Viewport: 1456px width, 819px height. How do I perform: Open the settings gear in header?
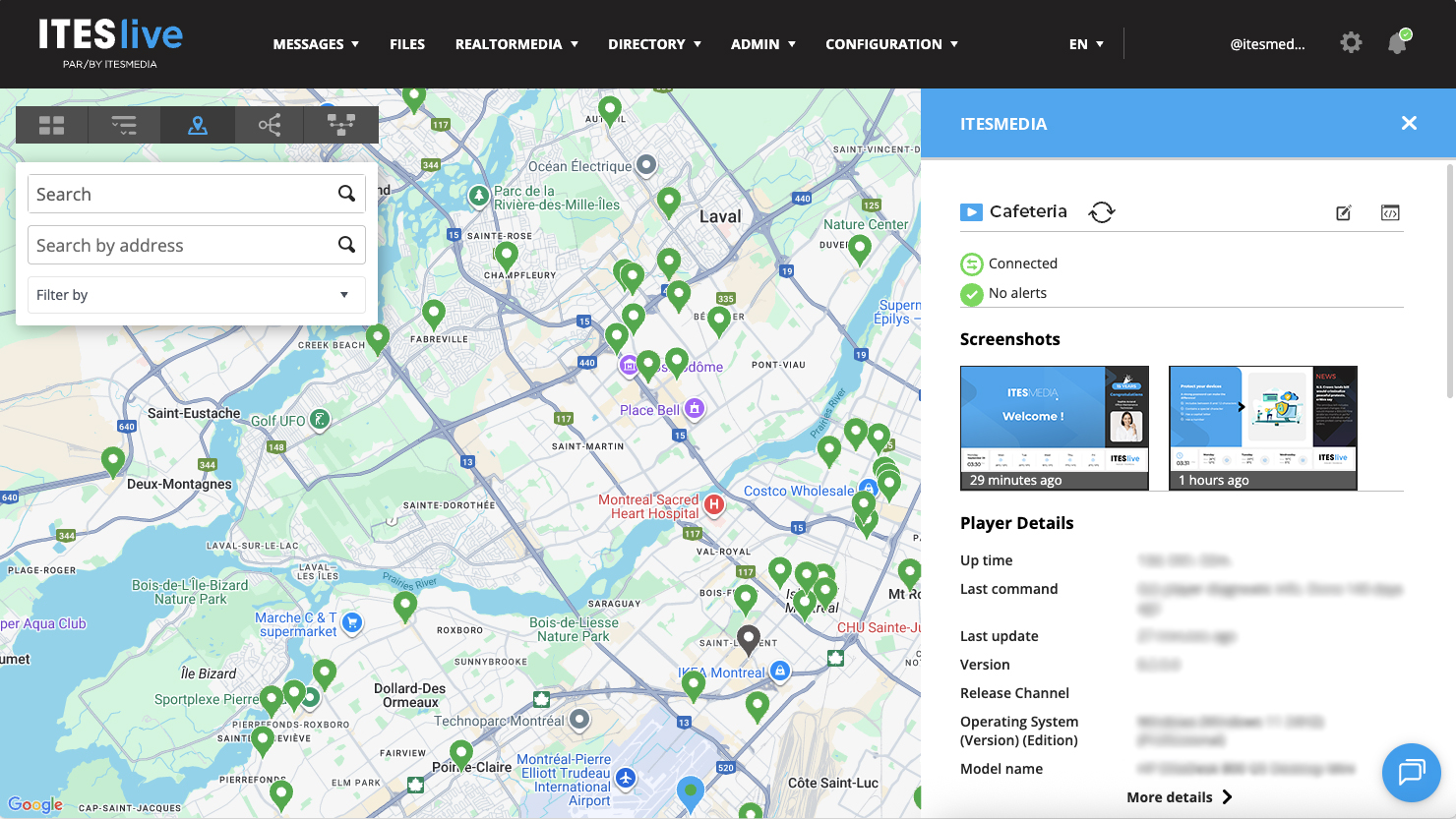[1351, 43]
